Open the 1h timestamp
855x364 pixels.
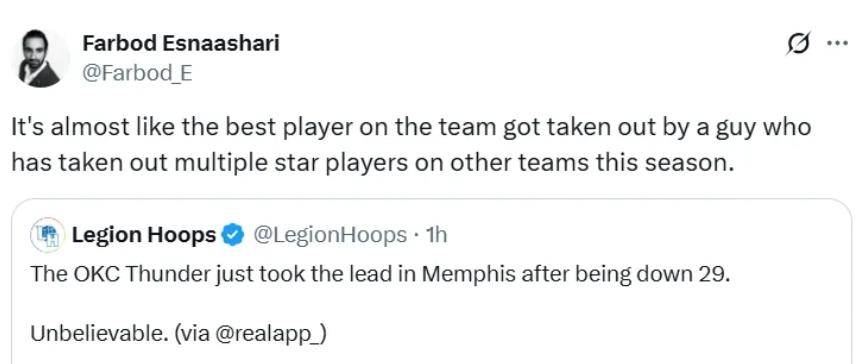click(x=436, y=235)
